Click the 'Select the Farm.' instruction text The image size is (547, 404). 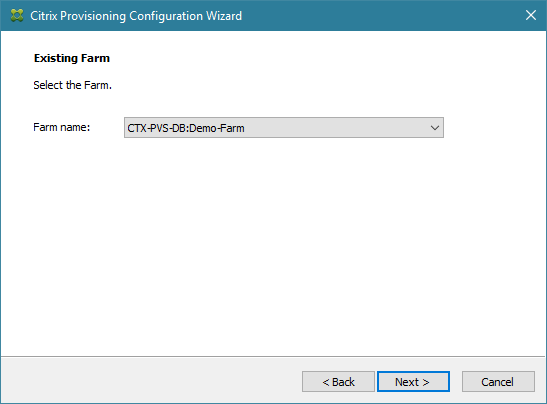(73, 85)
